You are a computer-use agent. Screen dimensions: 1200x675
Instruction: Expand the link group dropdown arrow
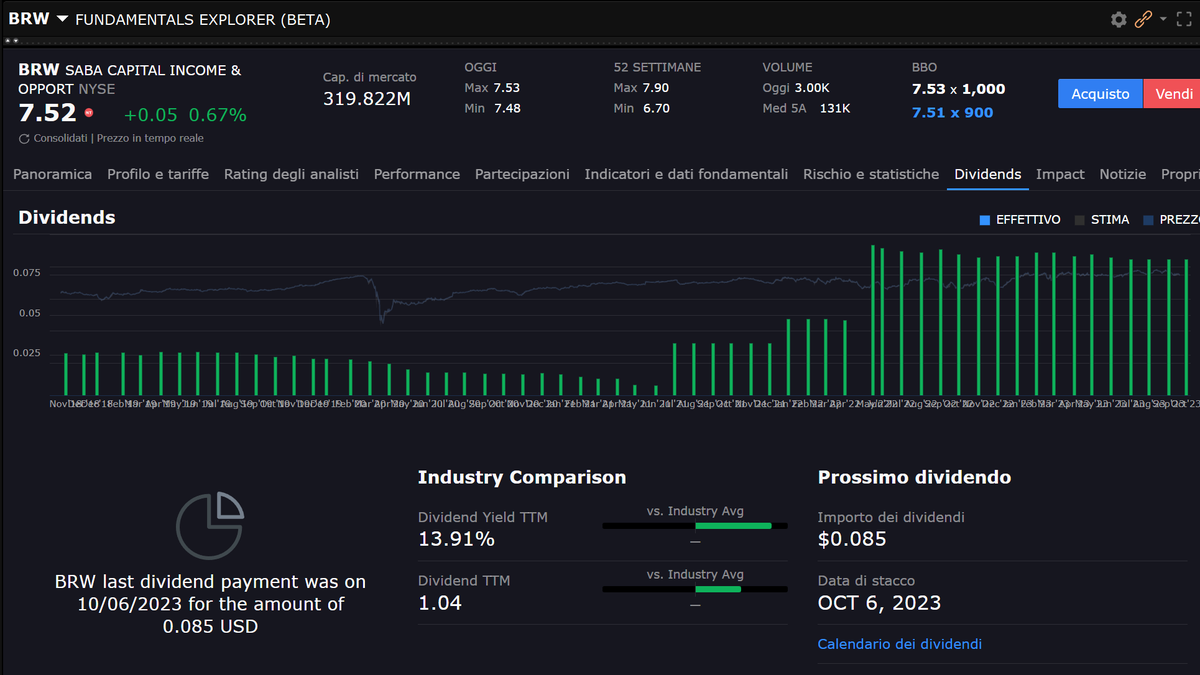pyautogui.click(x=1163, y=19)
